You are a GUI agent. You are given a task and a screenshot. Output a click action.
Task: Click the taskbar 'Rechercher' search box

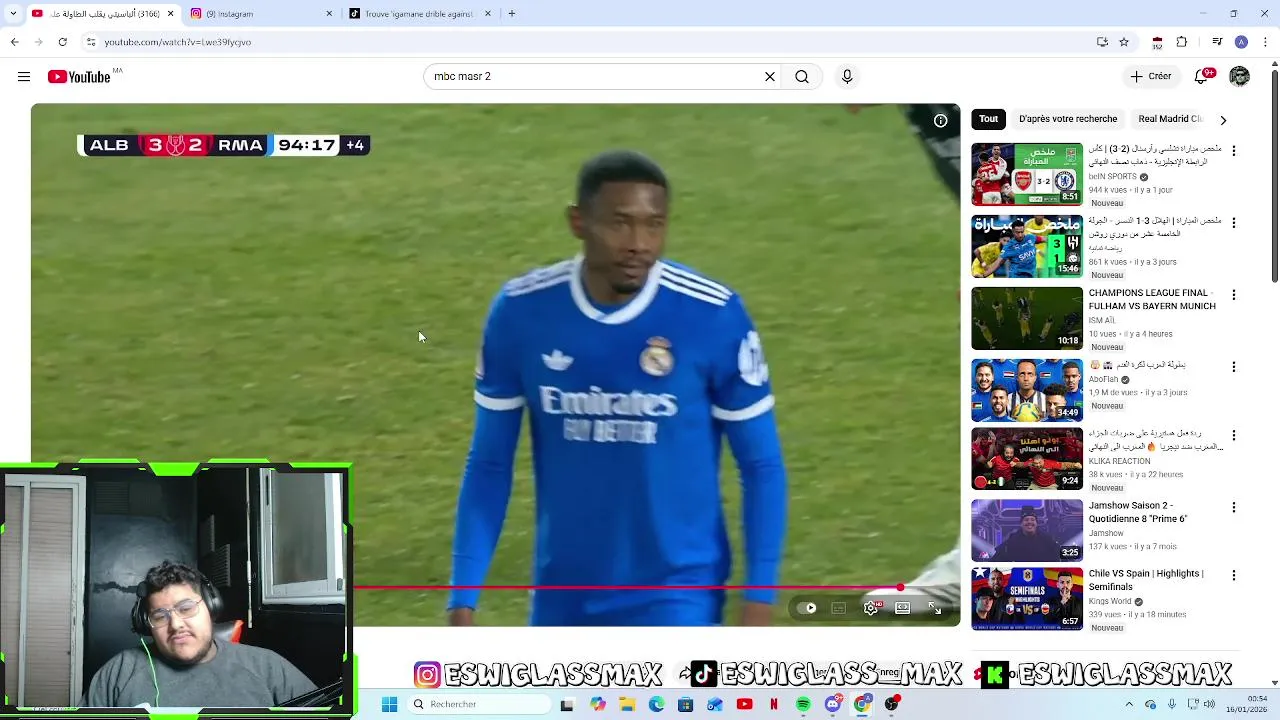tap(480, 704)
